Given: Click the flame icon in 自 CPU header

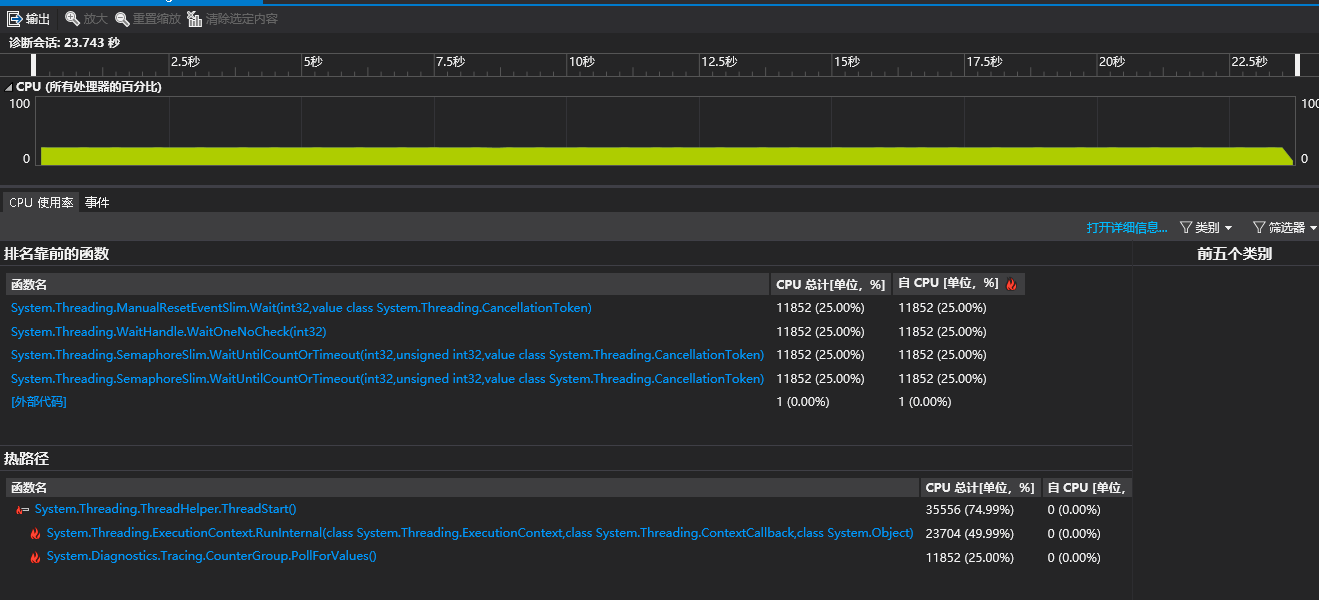Looking at the screenshot, I should click(x=1011, y=284).
